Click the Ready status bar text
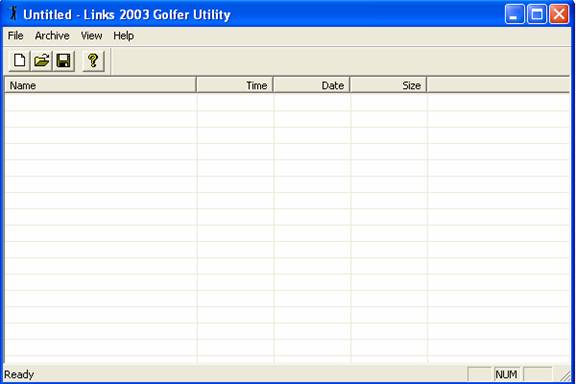The image size is (576, 384). point(19,374)
